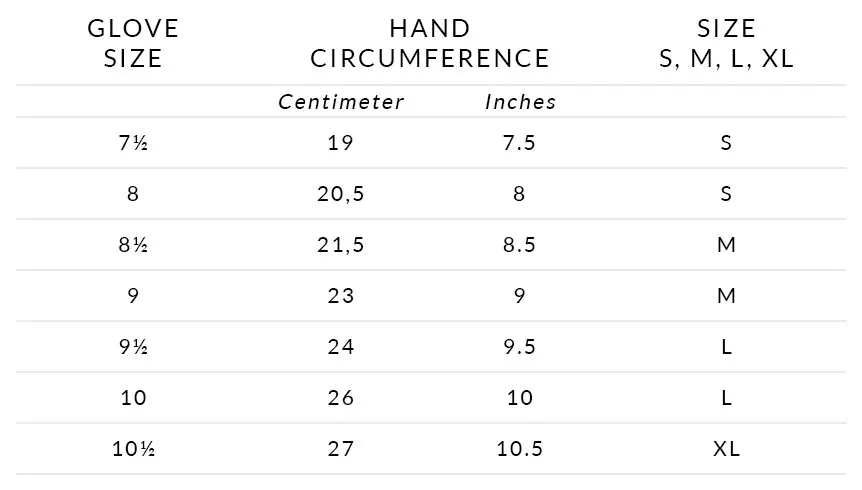Select the Inches subheading

tap(520, 102)
